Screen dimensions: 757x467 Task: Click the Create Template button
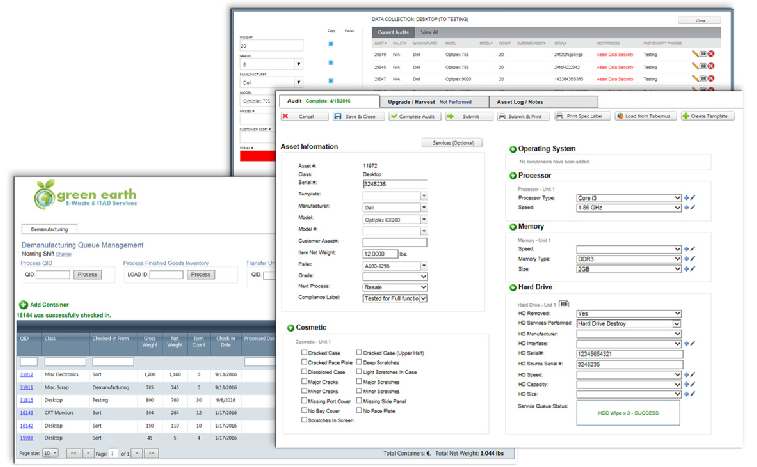tap(708, 116)
